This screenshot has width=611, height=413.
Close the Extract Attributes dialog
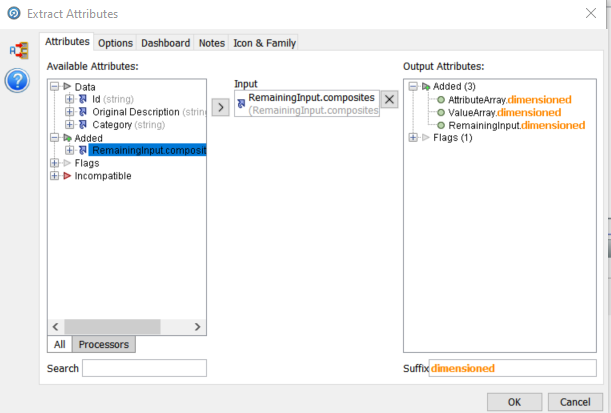click(591, 13)
